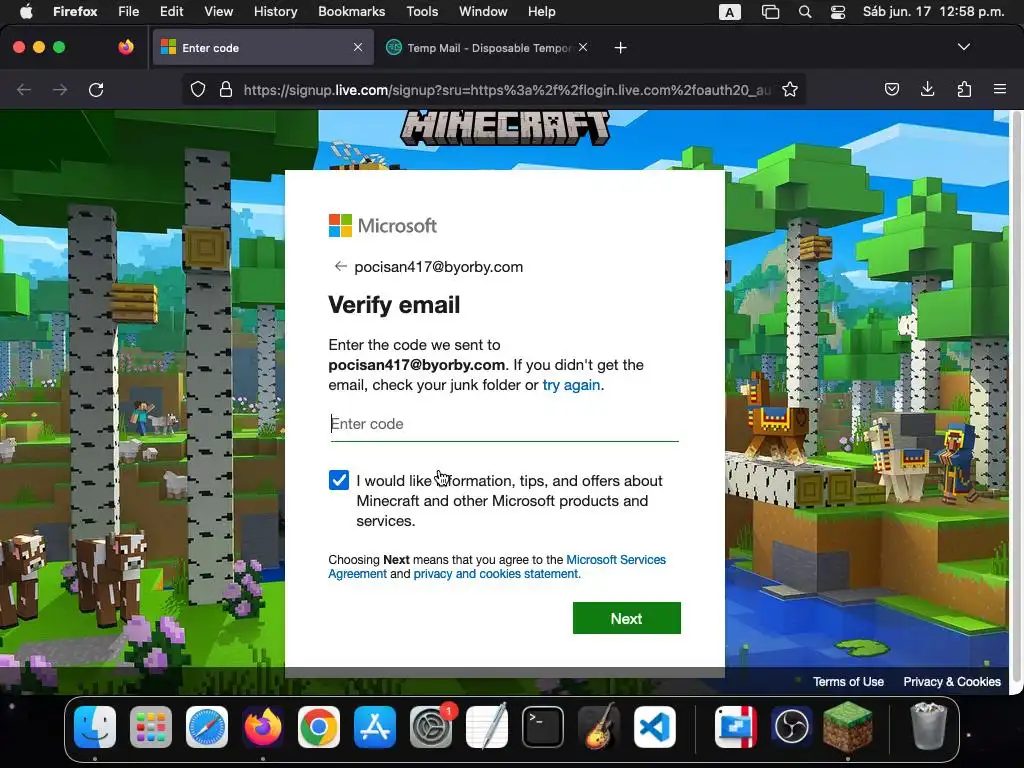Viewport: 1024px width, 768px height.
Task: Open Finder from the dock
Action: 95,726
